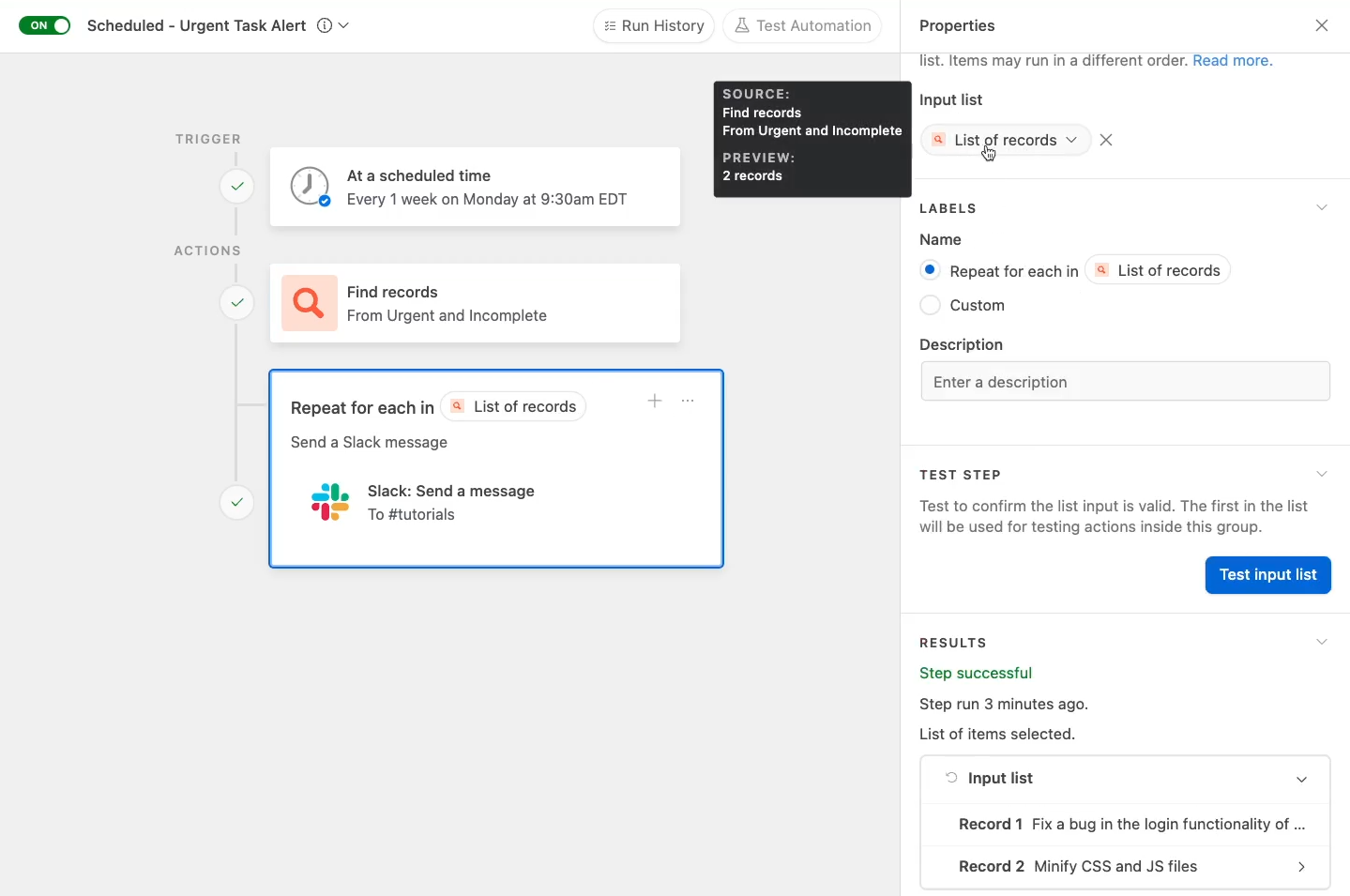1350x896 pixels.
Task: Click the Find records step checkmark status circle
Action: pyautogui.click(x=237, y=302)
